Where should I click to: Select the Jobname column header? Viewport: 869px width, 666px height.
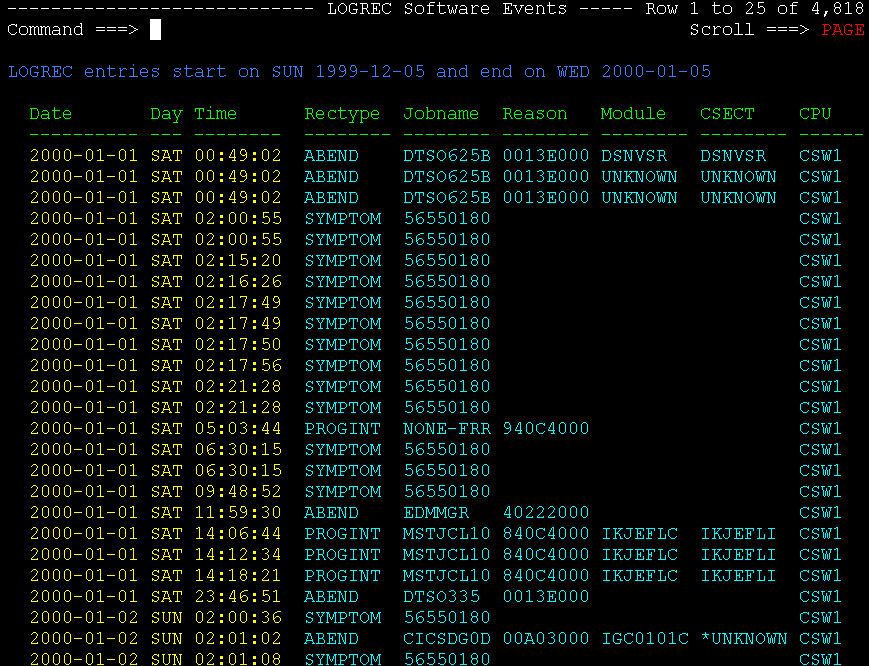click(441, 114)
